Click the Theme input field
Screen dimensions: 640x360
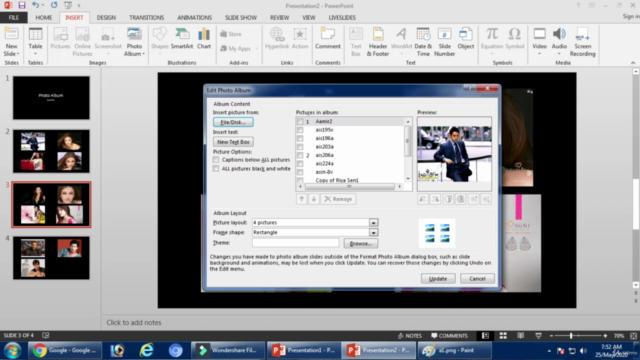295,242
